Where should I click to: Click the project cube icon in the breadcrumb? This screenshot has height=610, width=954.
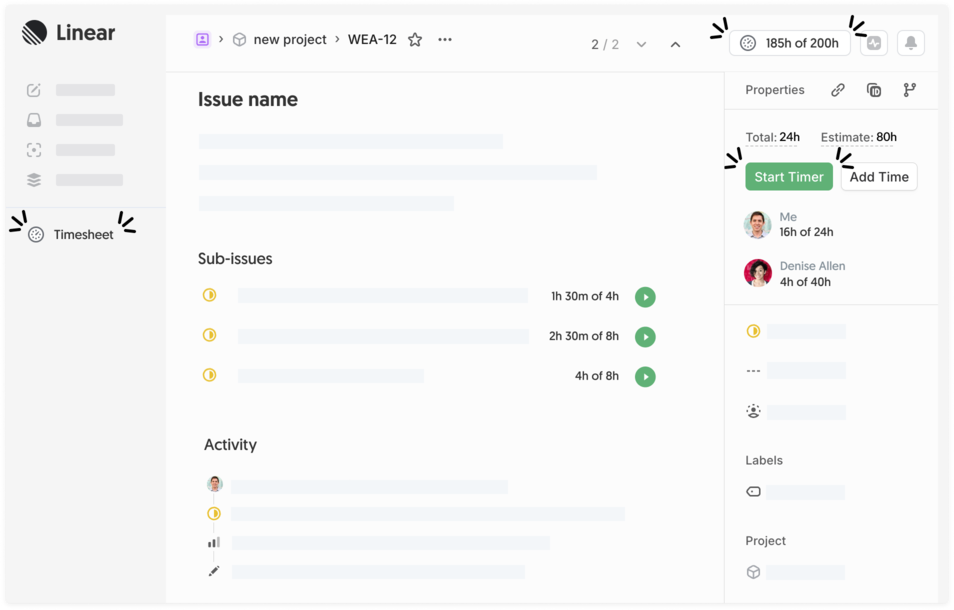coord(239,39)
